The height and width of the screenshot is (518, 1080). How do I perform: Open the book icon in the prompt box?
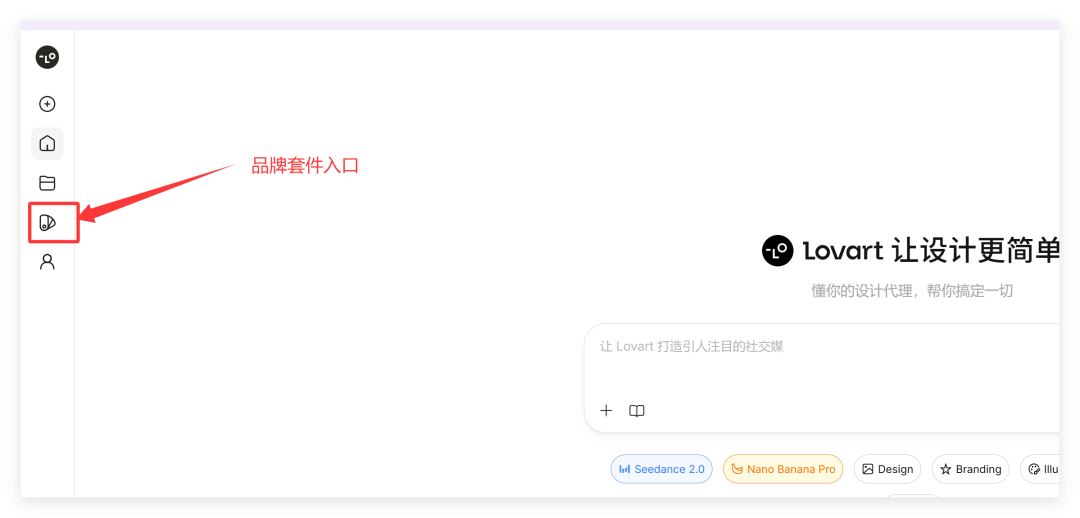click(637, 411)
